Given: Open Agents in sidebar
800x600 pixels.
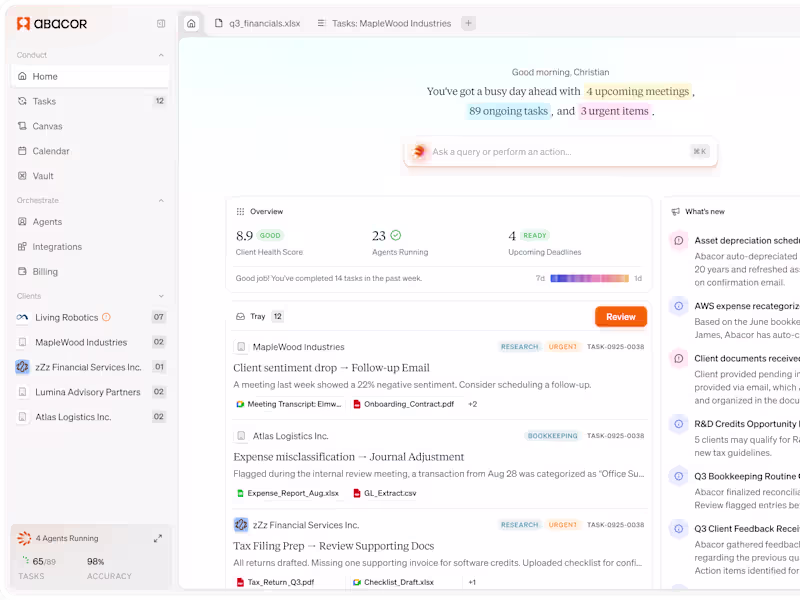Looking at the screenshot, I should 90,222.
